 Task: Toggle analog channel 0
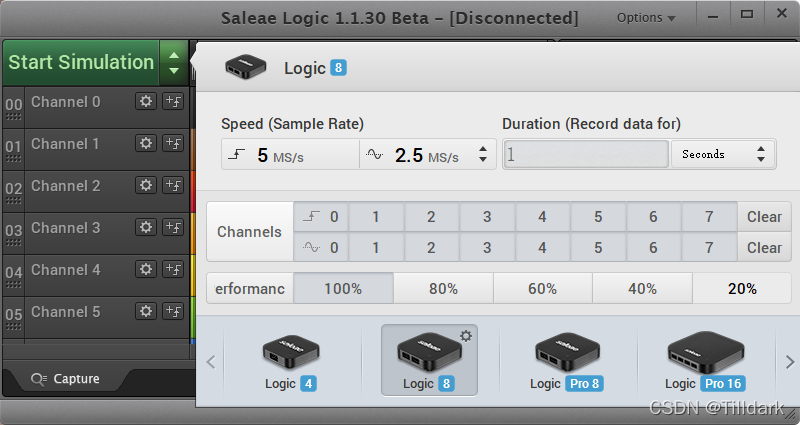(x=321, y=247)
